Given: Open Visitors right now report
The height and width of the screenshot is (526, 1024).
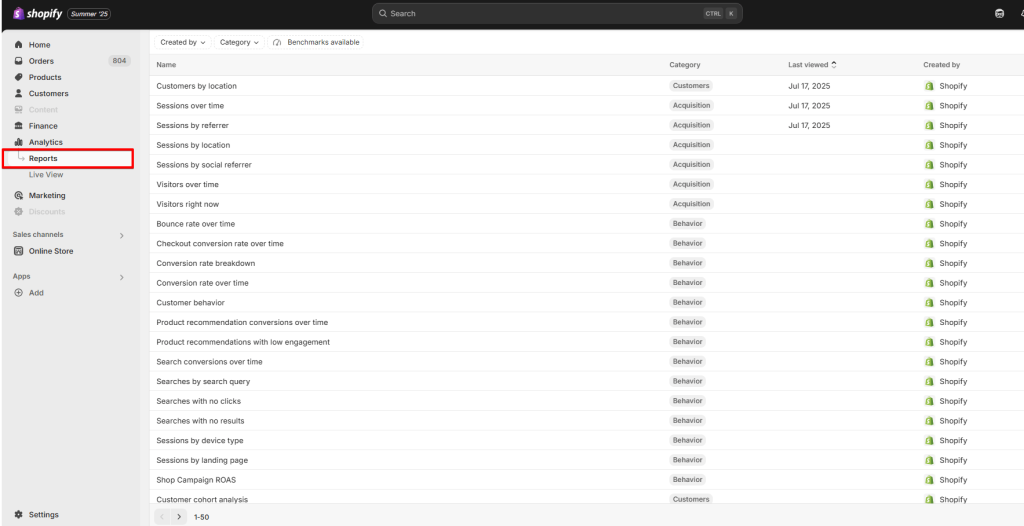Looking at the screenshot, I should tap(187, 204).
